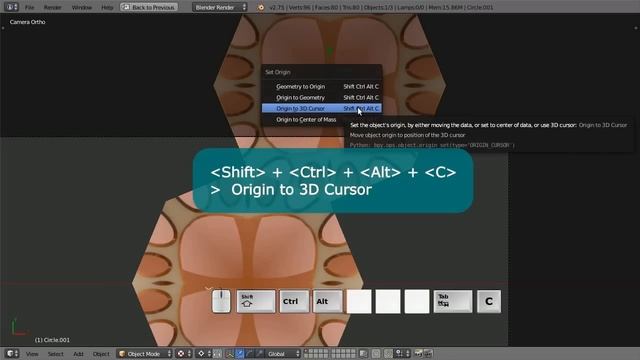Toggle snap during transform magnet
The height and width of the screenshot is (360, 640).
pos(388,354)
